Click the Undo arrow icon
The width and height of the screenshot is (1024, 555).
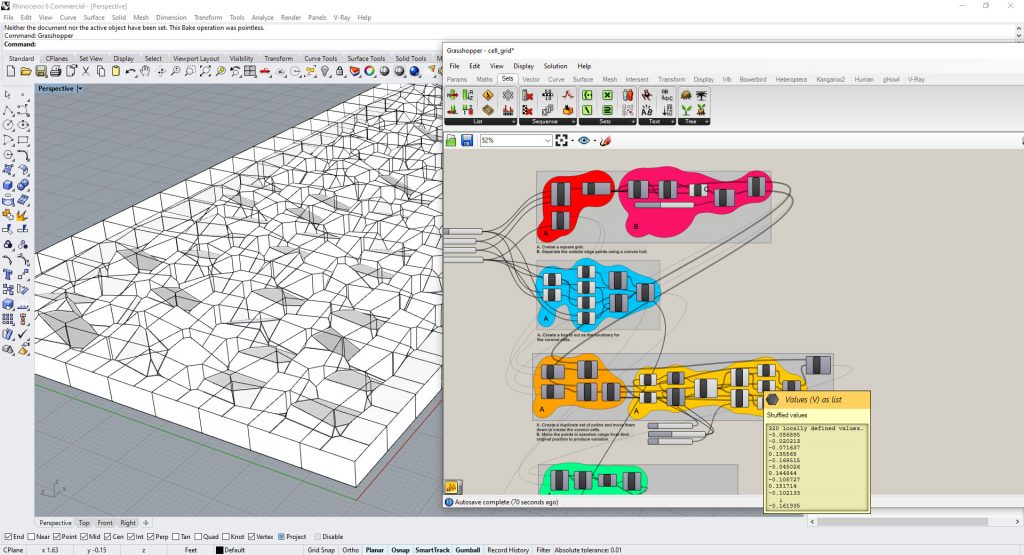pos(130,71)
